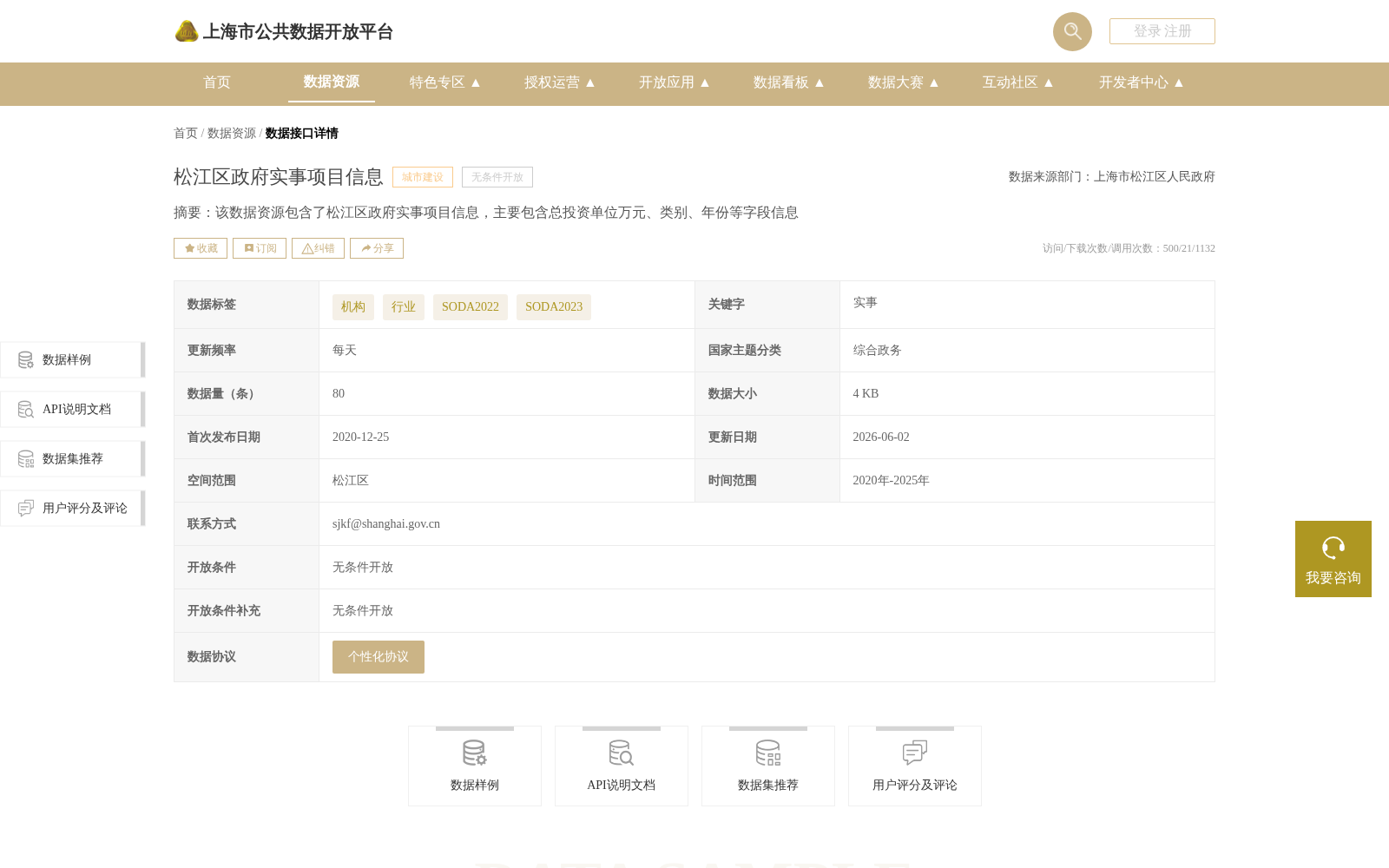Click the chat bubbles icon in 用户评分及评论 card
The height and width of the screenshot is (868, 1389).
click(915, 753)
